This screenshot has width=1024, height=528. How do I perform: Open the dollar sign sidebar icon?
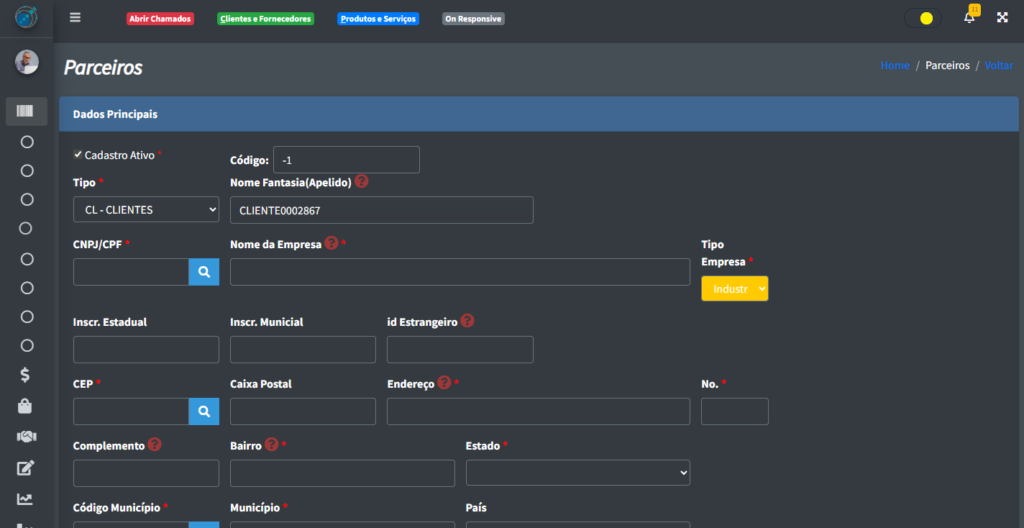27,376
